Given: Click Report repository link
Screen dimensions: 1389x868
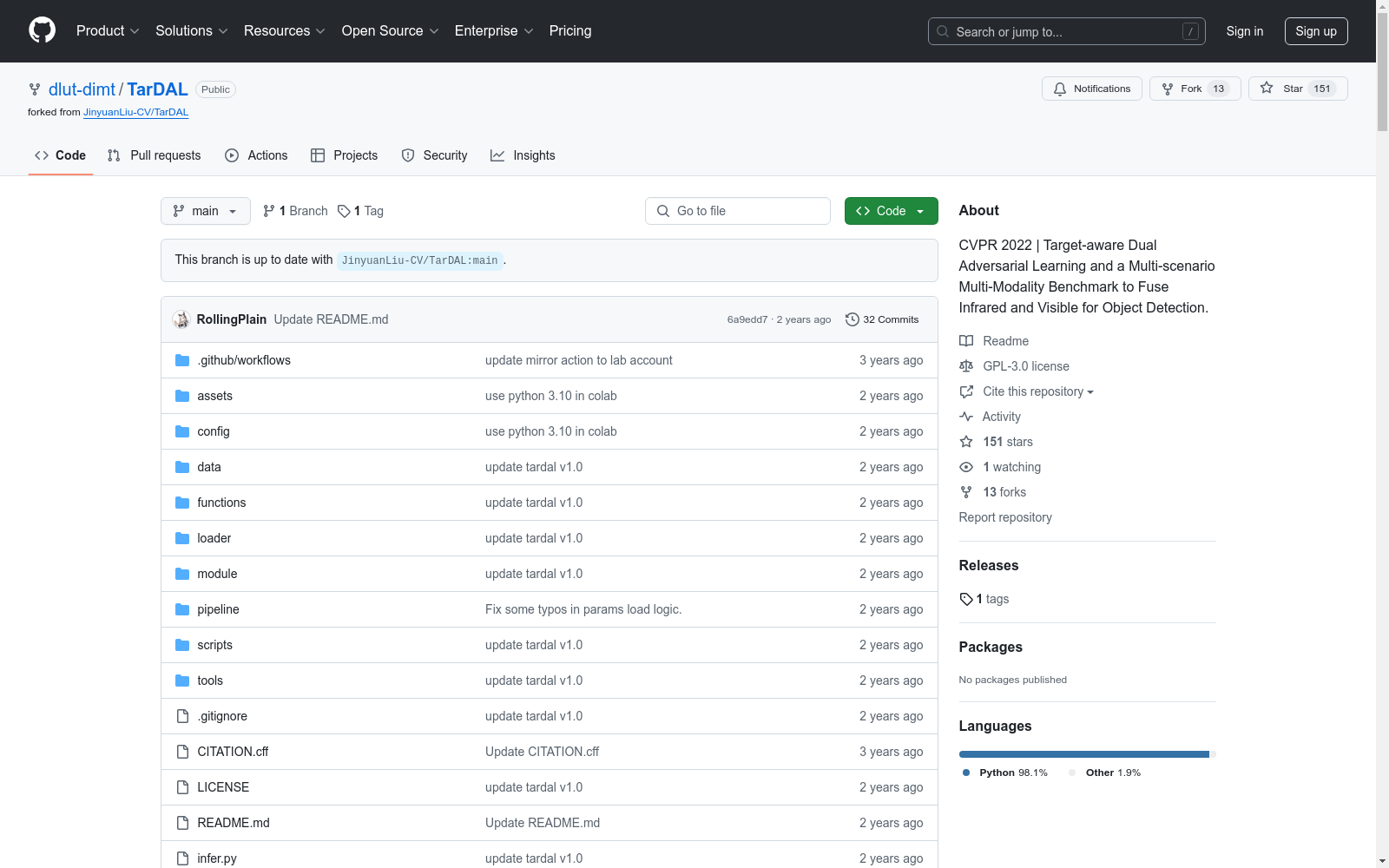Looking at the screenshot, I should [1005, 517].
